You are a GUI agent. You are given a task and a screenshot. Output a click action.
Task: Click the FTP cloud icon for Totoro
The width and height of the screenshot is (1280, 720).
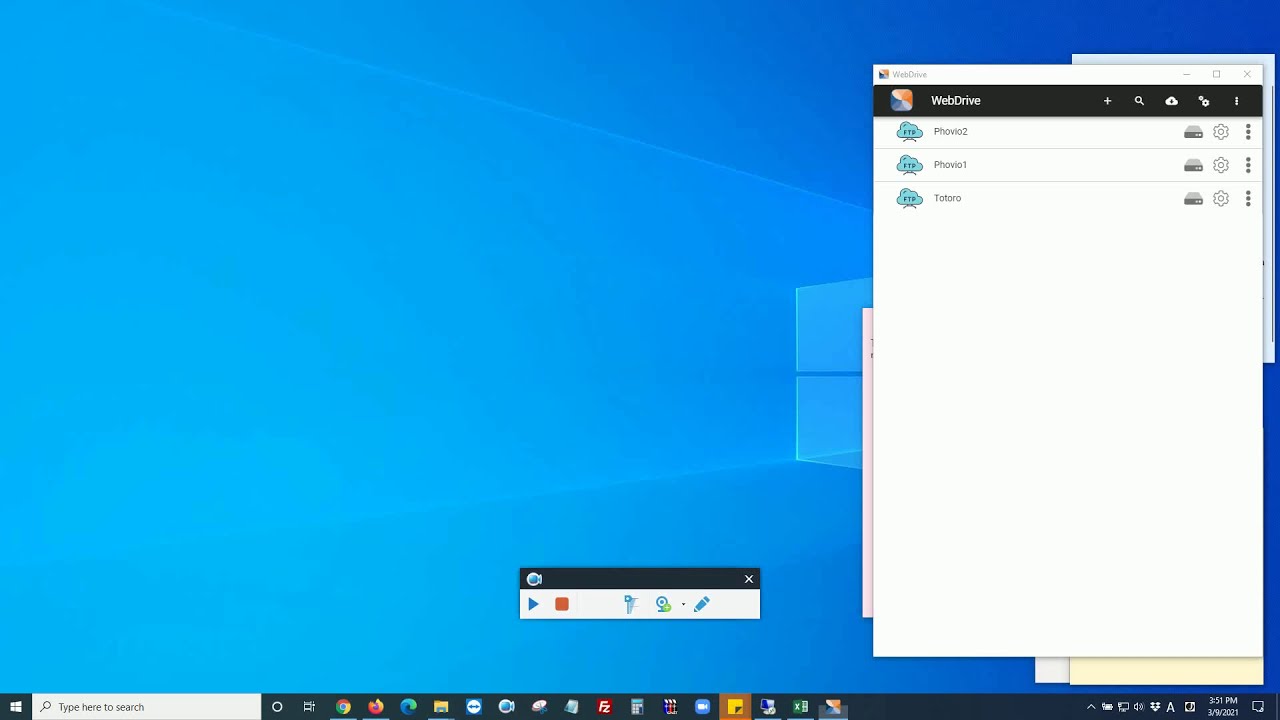(909, 198)
